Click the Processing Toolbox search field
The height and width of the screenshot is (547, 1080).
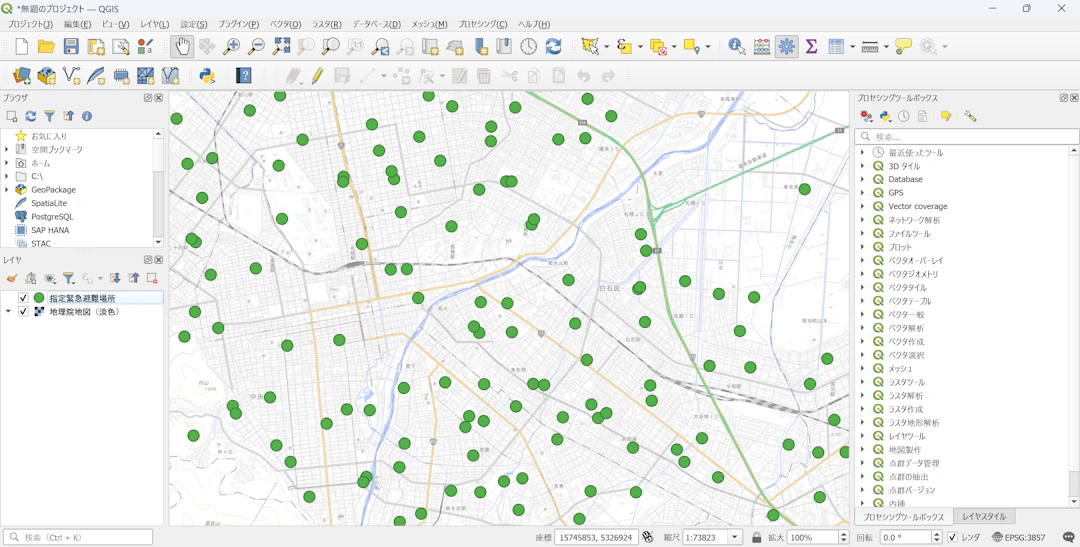(966, 136)
